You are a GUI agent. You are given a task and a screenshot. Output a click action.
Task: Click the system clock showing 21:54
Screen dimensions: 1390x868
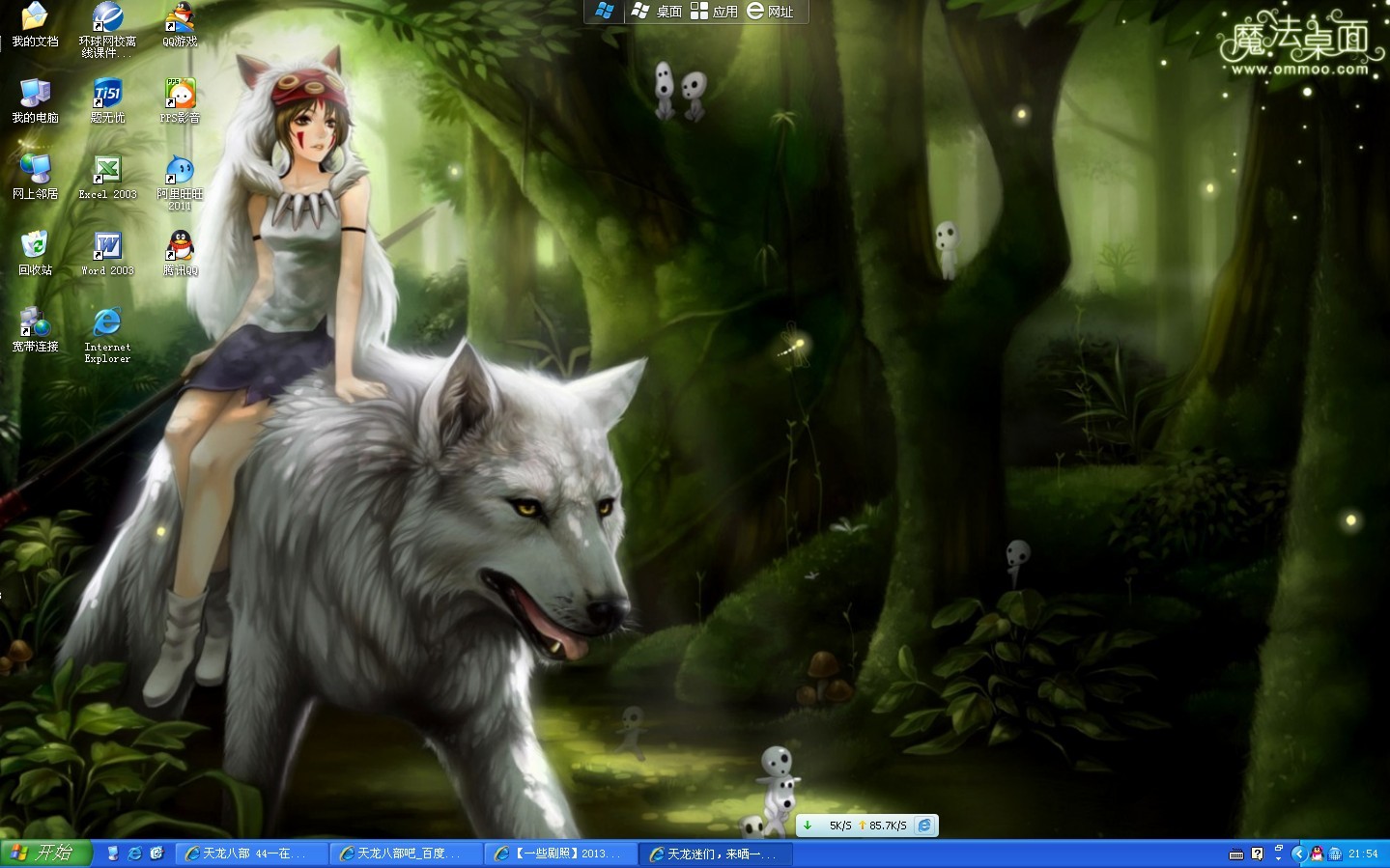pos(1364,854)
